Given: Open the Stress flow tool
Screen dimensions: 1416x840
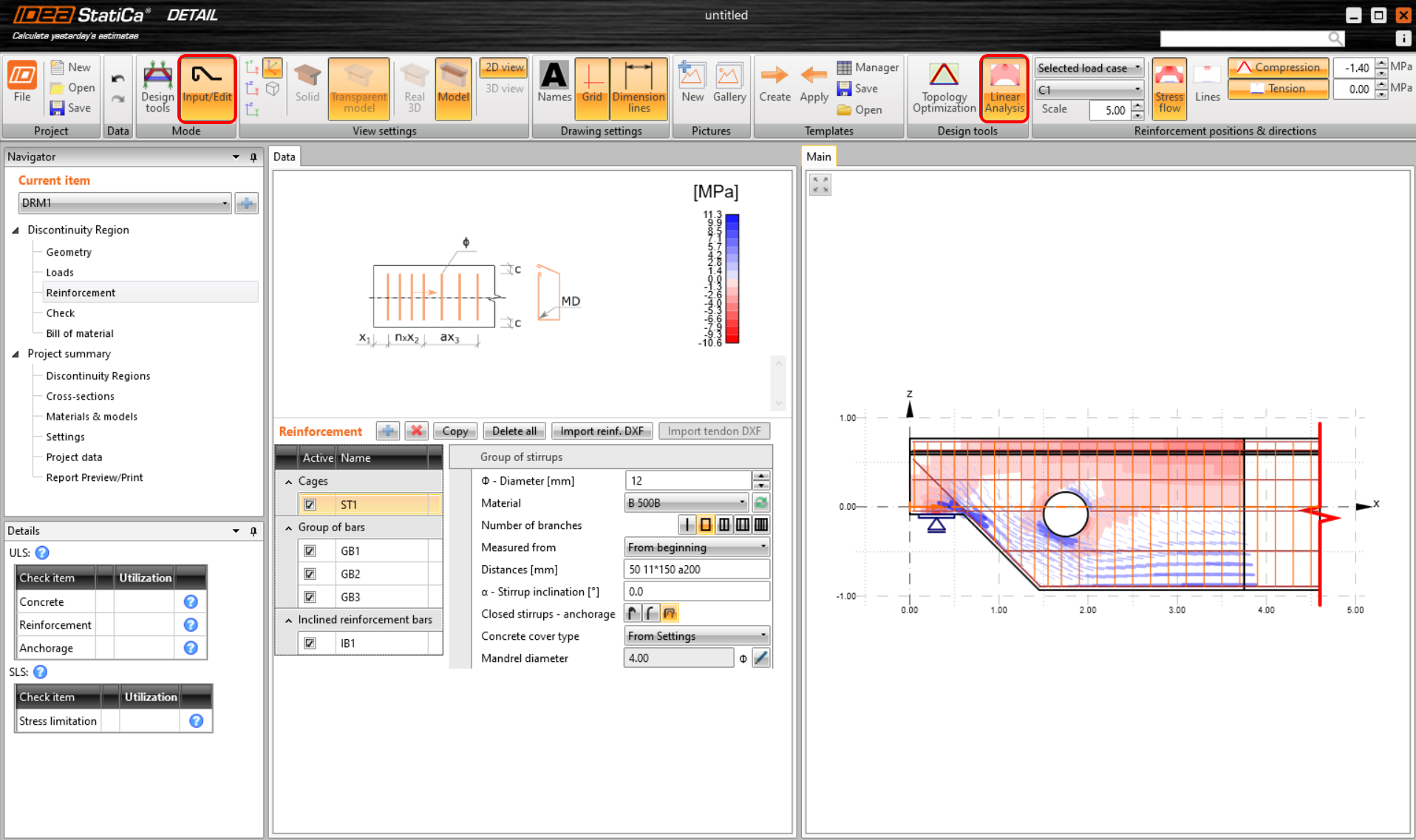Looking at the screenshot, I should click(1169, 87).
